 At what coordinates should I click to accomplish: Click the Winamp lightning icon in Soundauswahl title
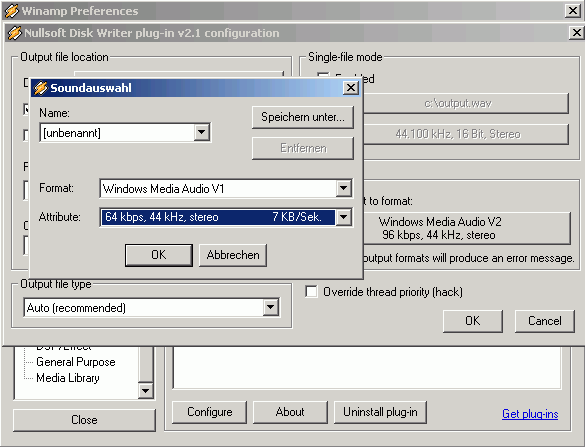[40, 88]
